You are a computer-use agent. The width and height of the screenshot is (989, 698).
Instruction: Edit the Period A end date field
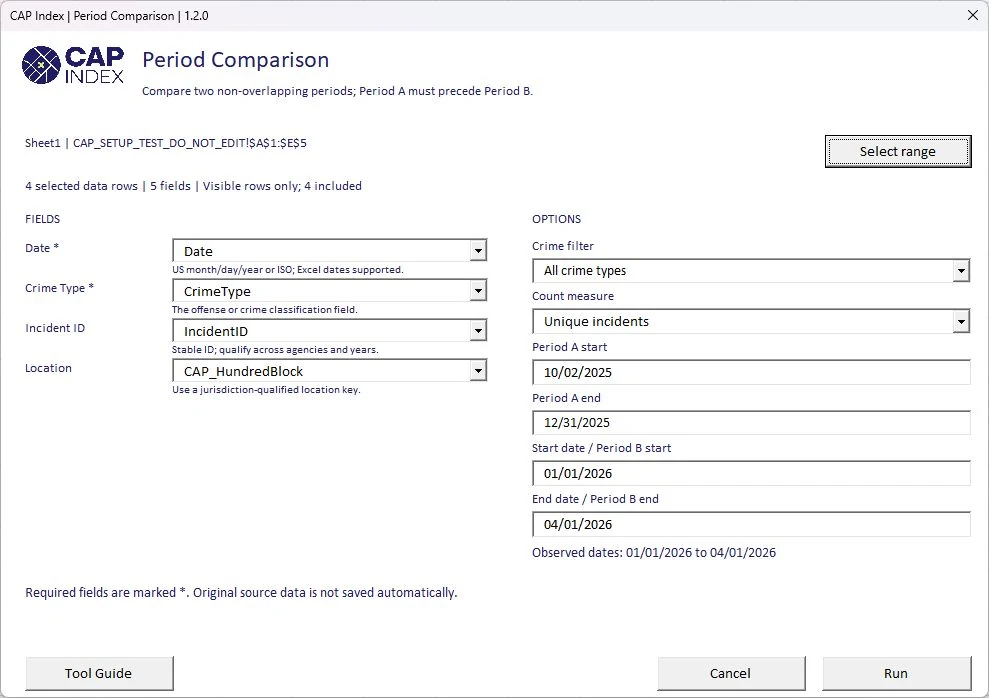point(751,422)
